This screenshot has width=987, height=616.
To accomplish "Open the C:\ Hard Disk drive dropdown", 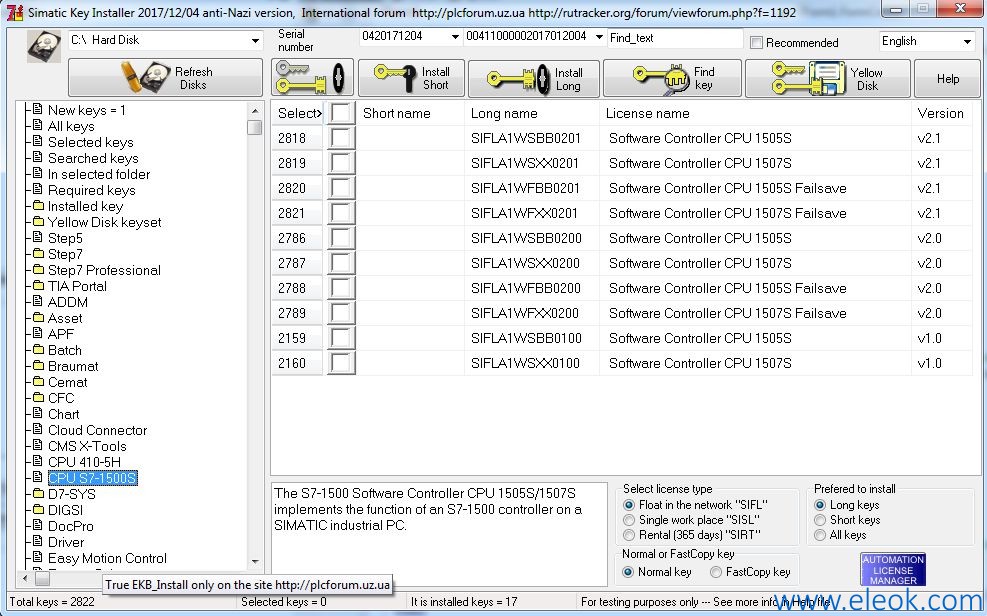I will pos(255,40).
